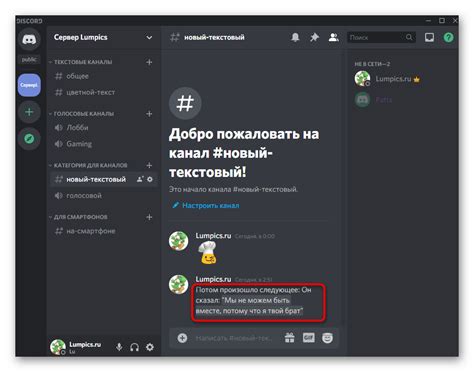
Task: Click the public label under the home icon
Action: click(x=29, y=60)
